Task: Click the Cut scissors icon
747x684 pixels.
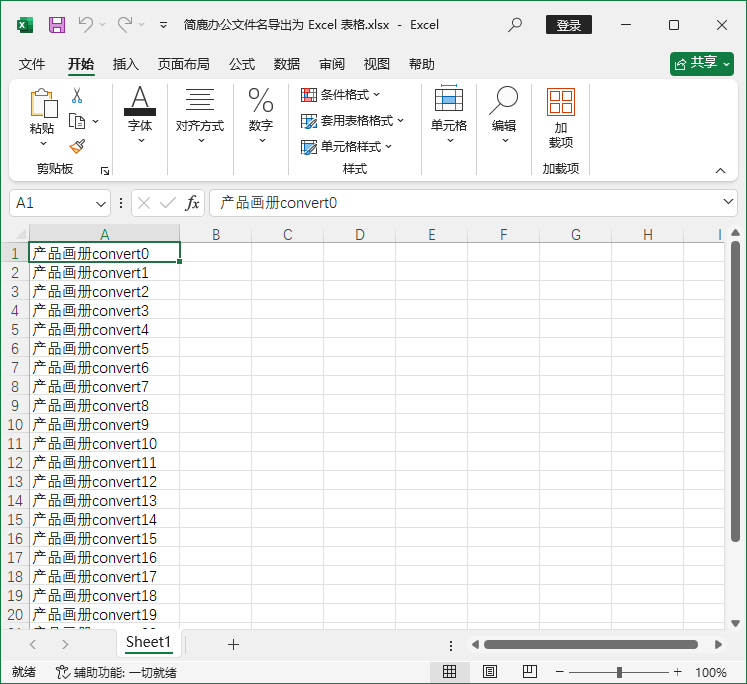Action: point(77,96)
